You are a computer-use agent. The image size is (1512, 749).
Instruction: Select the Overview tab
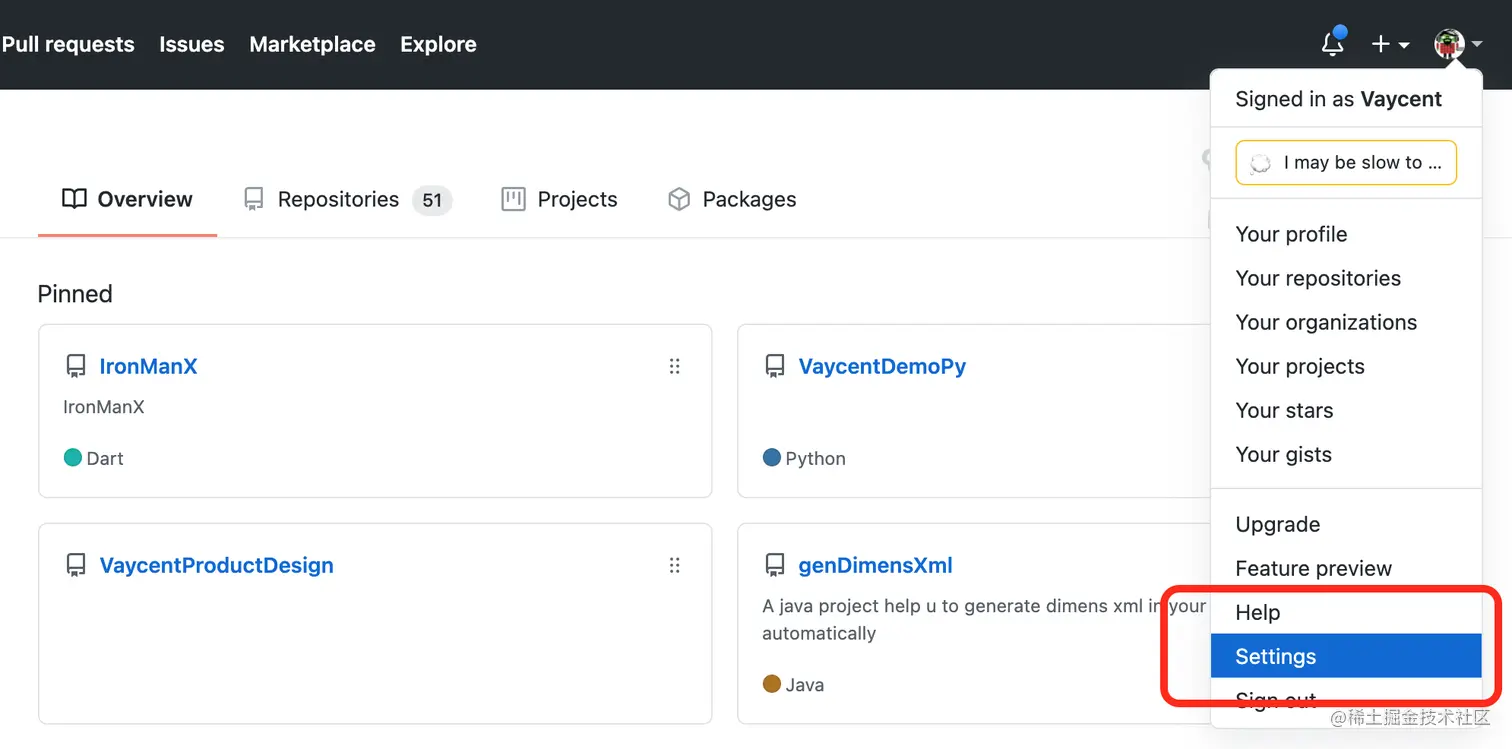coord(127,199)
